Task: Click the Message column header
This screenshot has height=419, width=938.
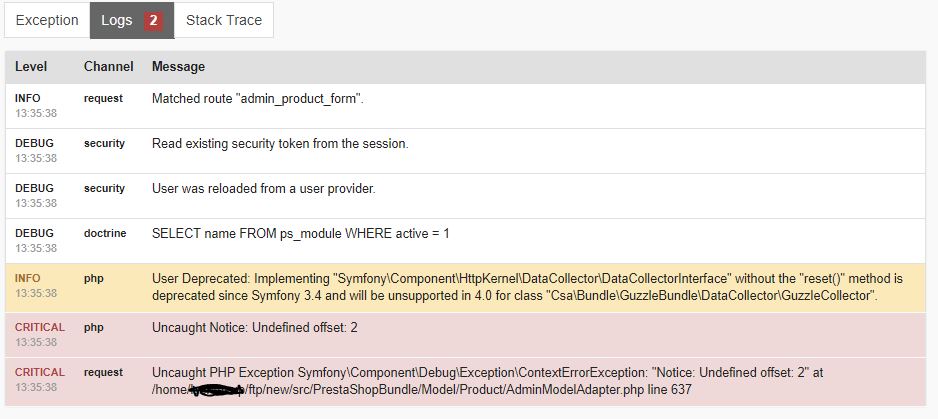Action: [178, 67]
